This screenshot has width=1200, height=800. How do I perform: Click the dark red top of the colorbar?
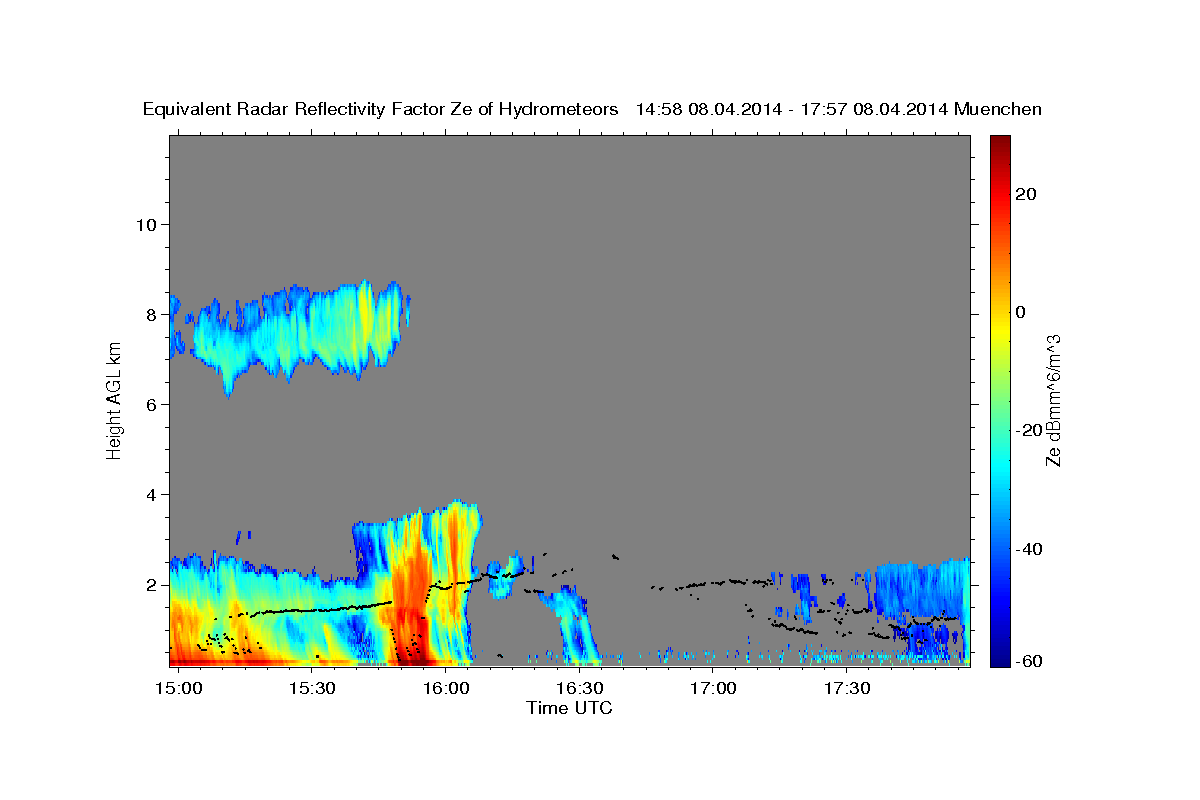(999, 143)
